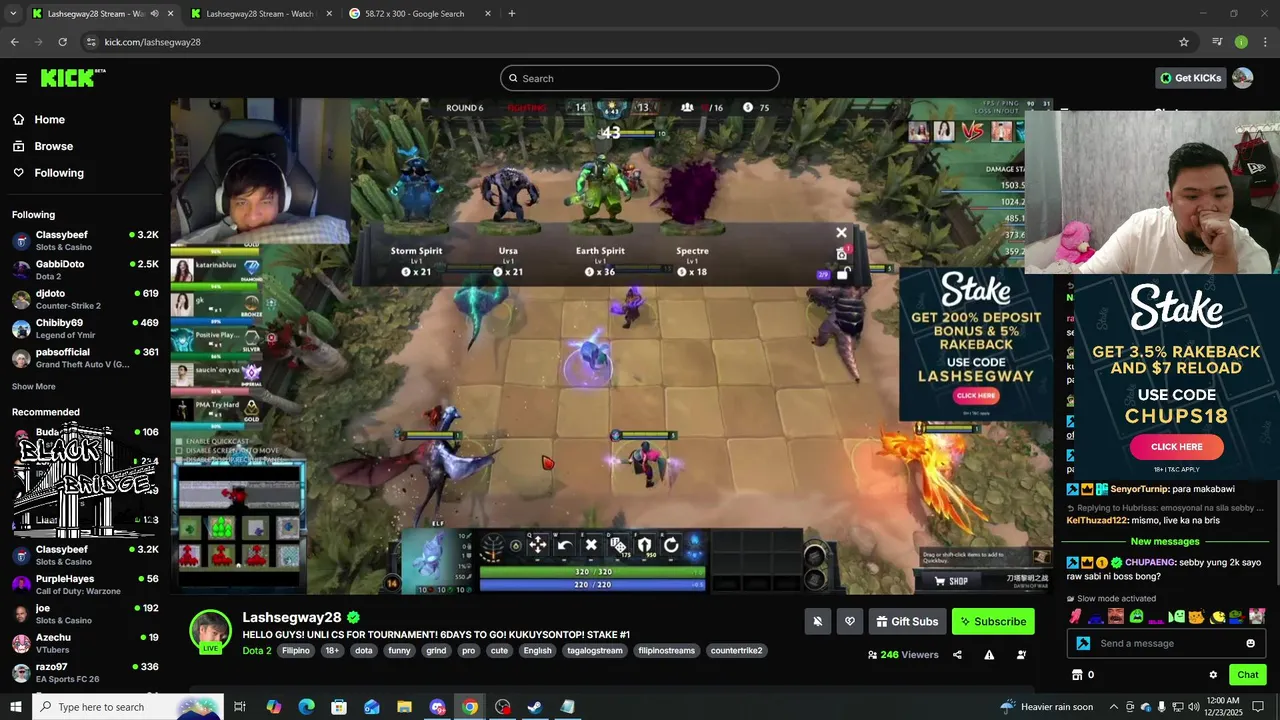This screenshot has width=1280, height=720.
Task: Open Chrome three-dot menu
Action: [1263, 42]
